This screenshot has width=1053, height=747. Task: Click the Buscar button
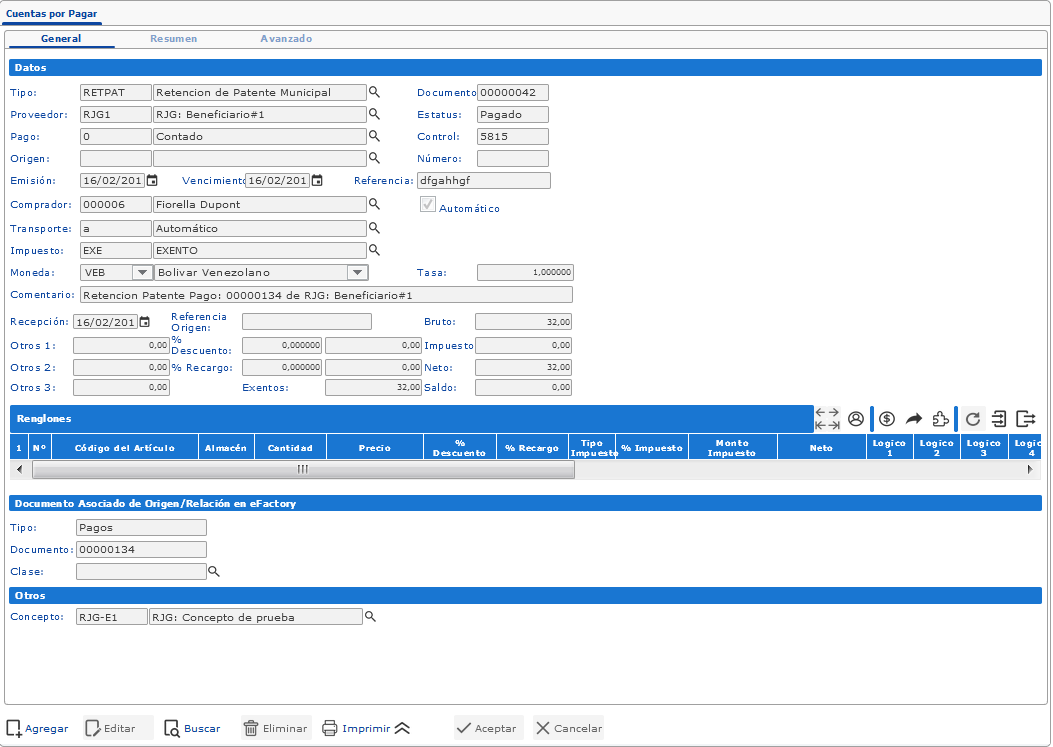[192, 728]
